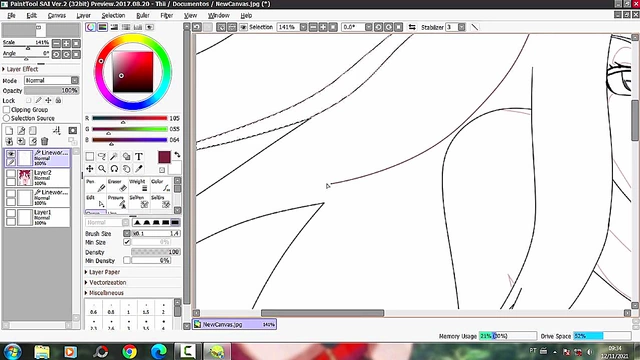
Task: Select the Selection Source radio button
Action: (6, 118)
